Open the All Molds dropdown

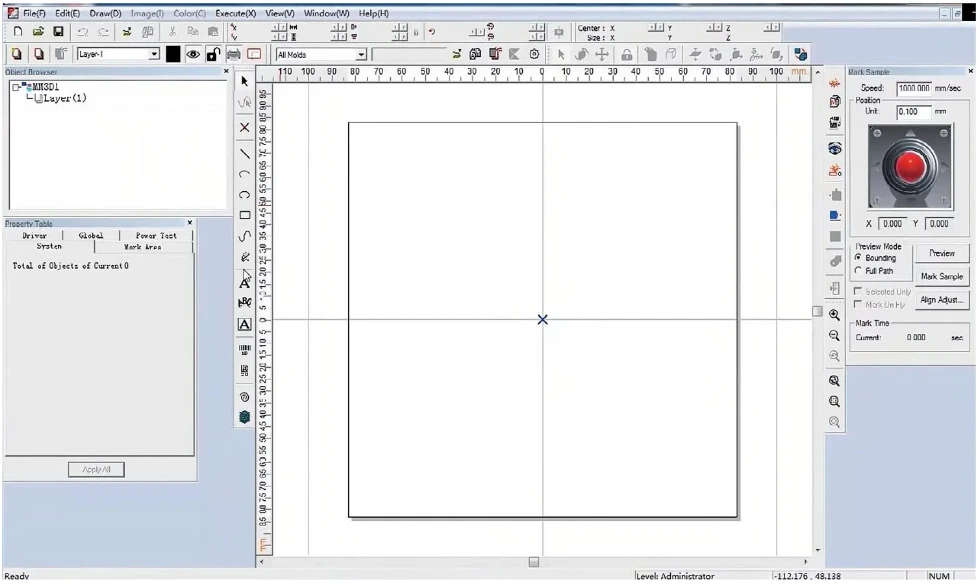[361, 55]
